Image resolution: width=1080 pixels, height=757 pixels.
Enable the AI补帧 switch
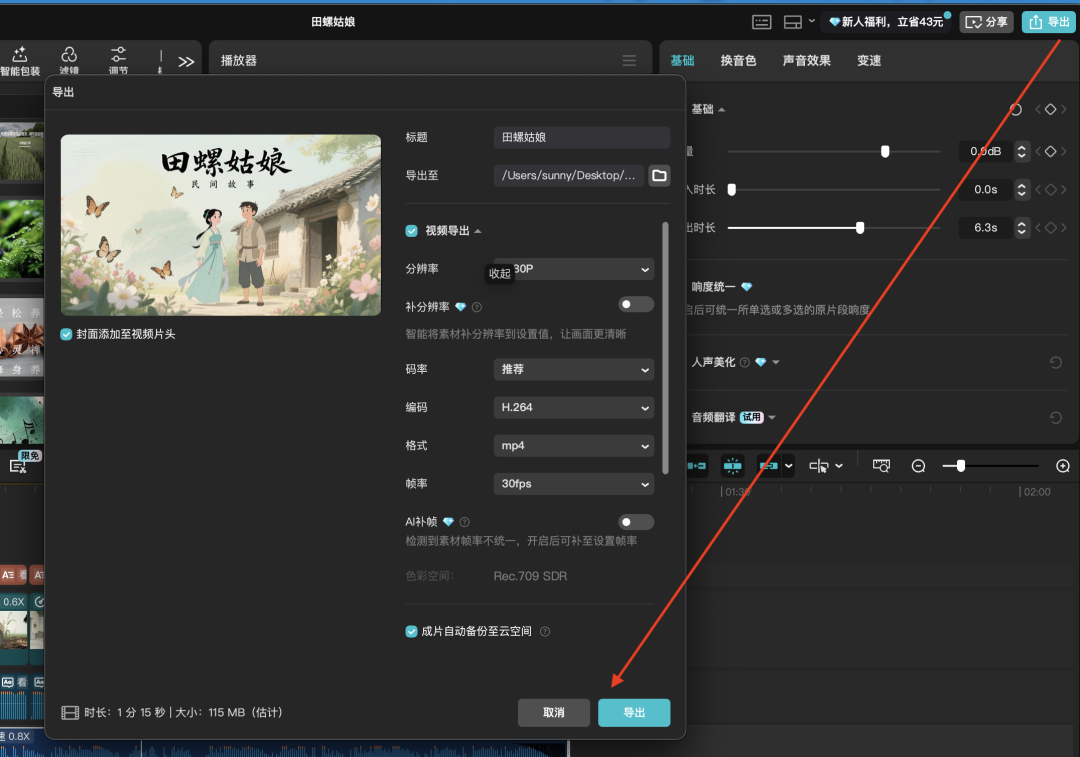(636, 521)
